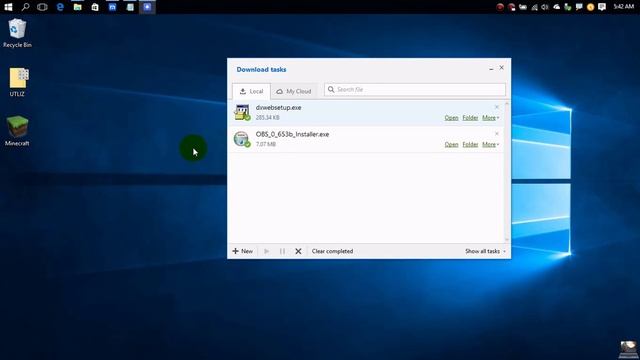Click the Download tasks list scrollbar
The width and height of the screenshot is (640, 360).
(x=507, y=171)
